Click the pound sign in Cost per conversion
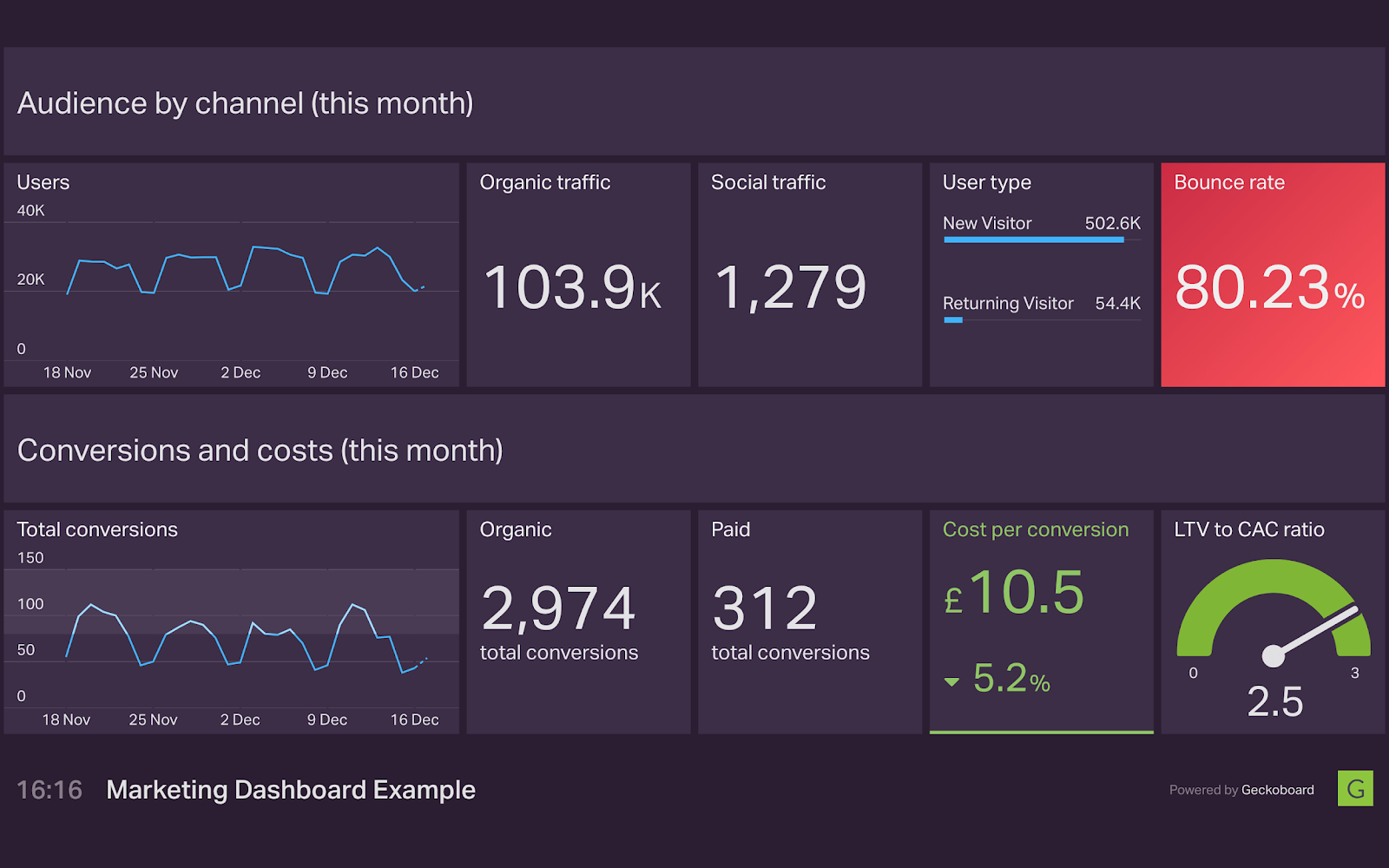 click(x=953, y=601)
